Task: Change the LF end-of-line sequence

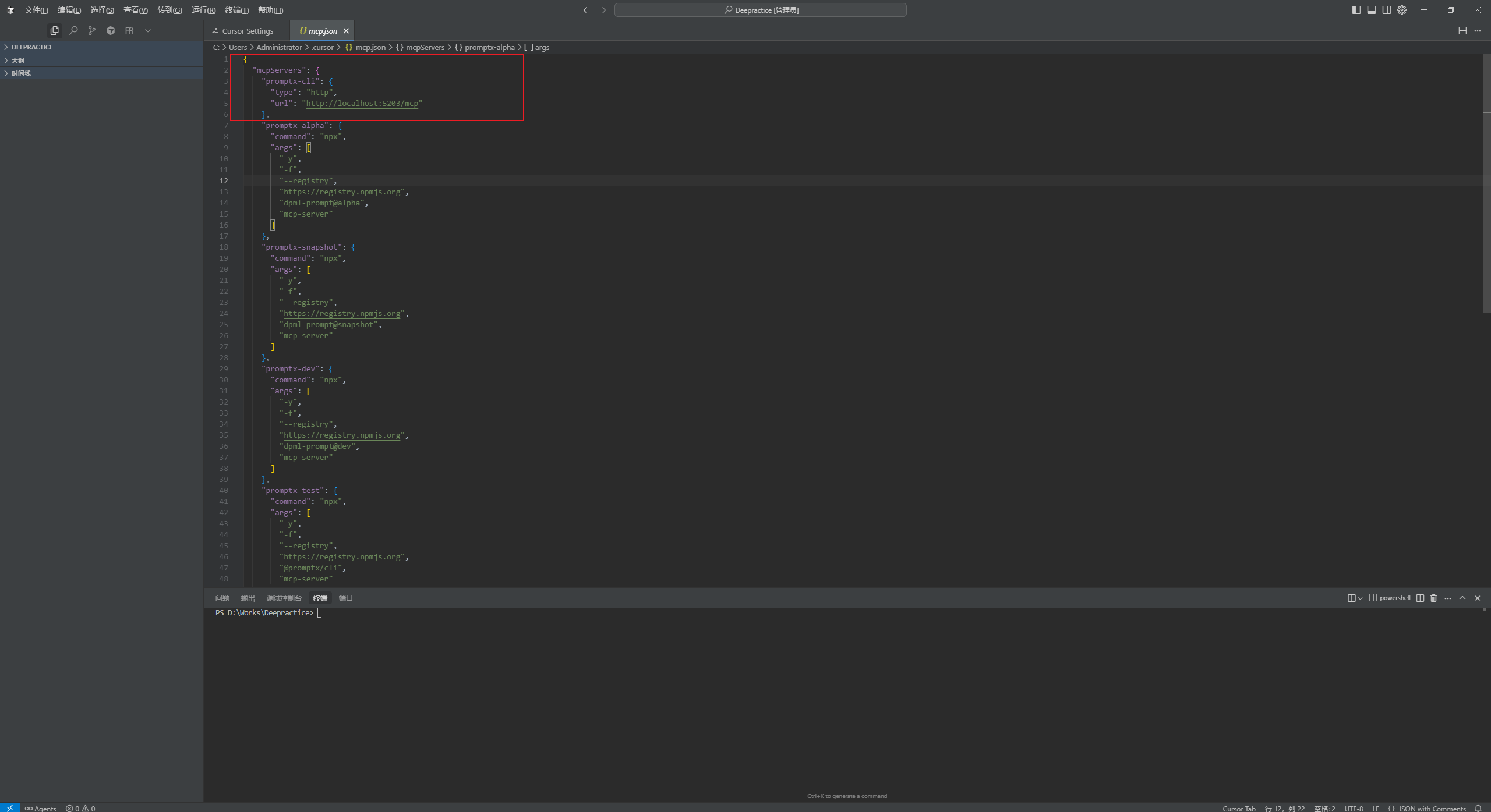Action: (x=1376, y=808)
